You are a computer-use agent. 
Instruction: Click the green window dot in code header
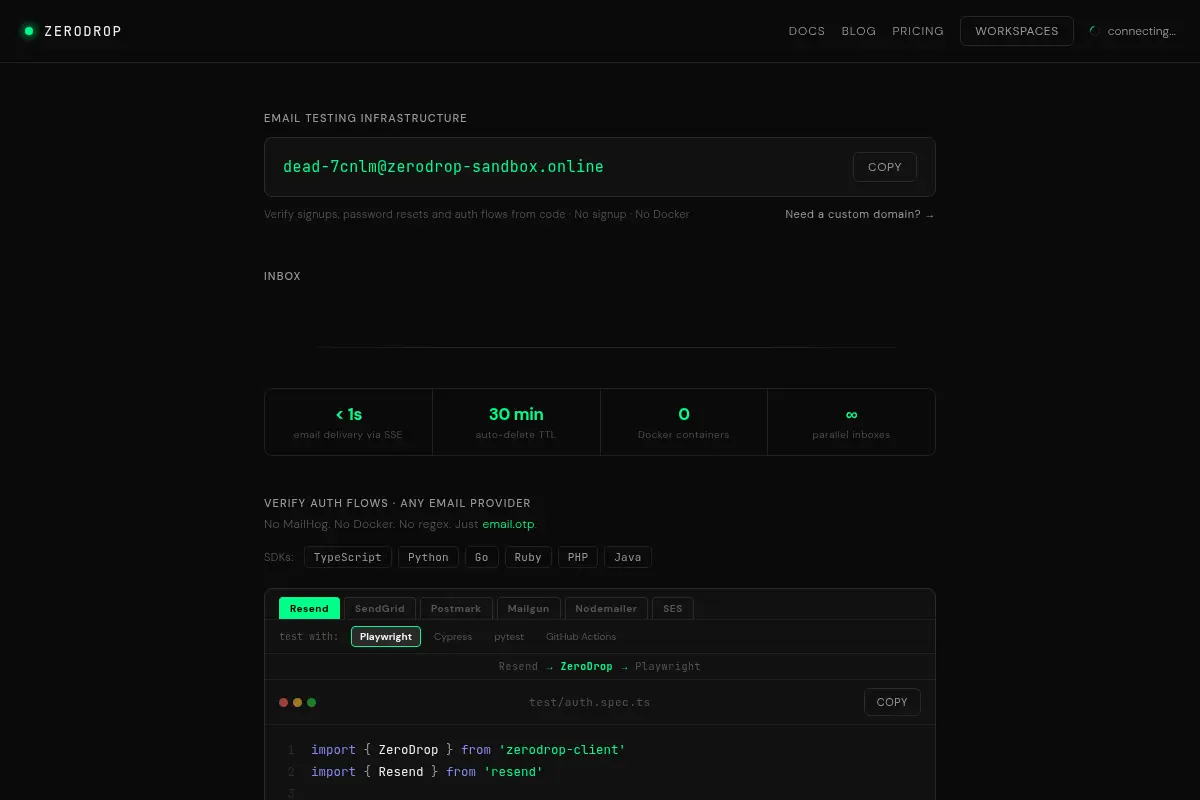click(312, 702)
